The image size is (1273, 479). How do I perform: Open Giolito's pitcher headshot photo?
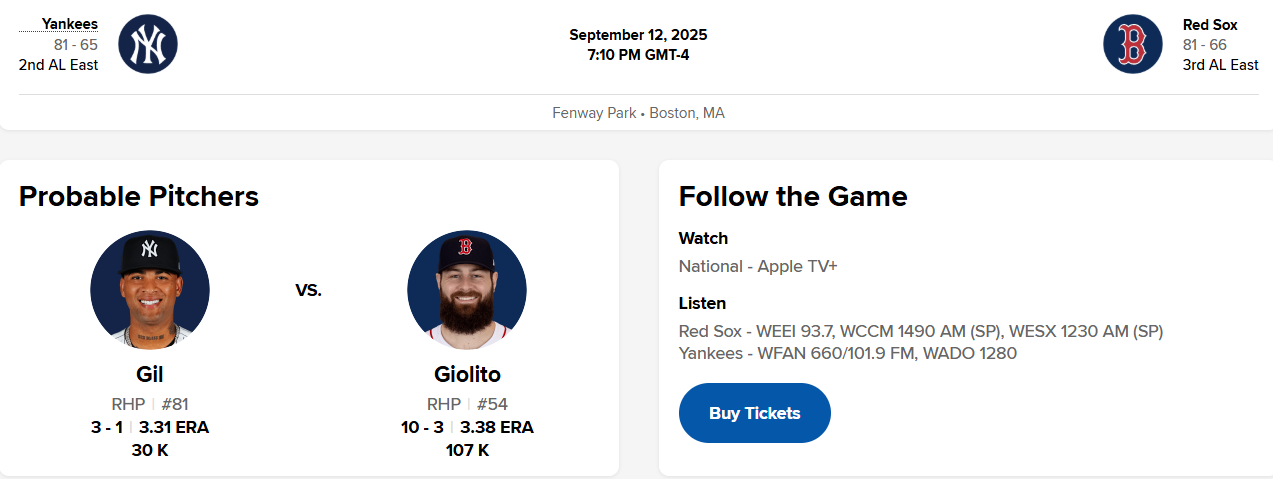point(467,290)
